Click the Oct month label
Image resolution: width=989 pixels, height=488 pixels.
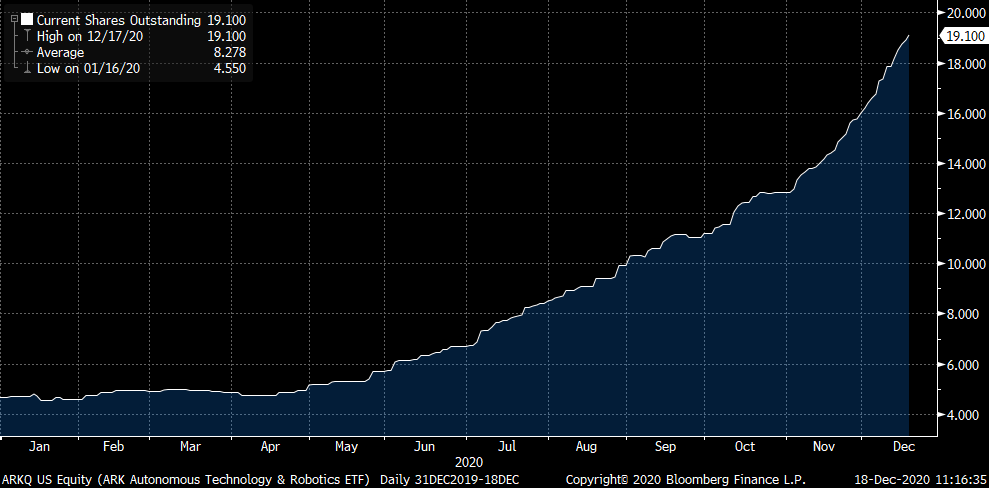[x=745, y=446]
